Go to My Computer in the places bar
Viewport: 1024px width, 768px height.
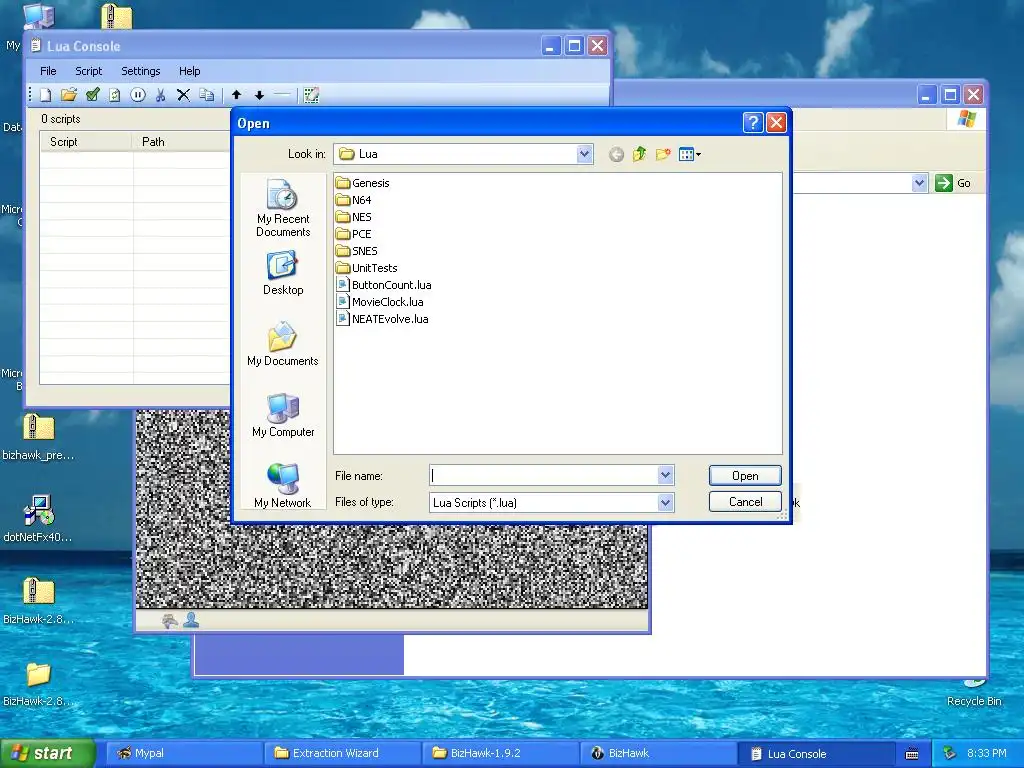283,415
